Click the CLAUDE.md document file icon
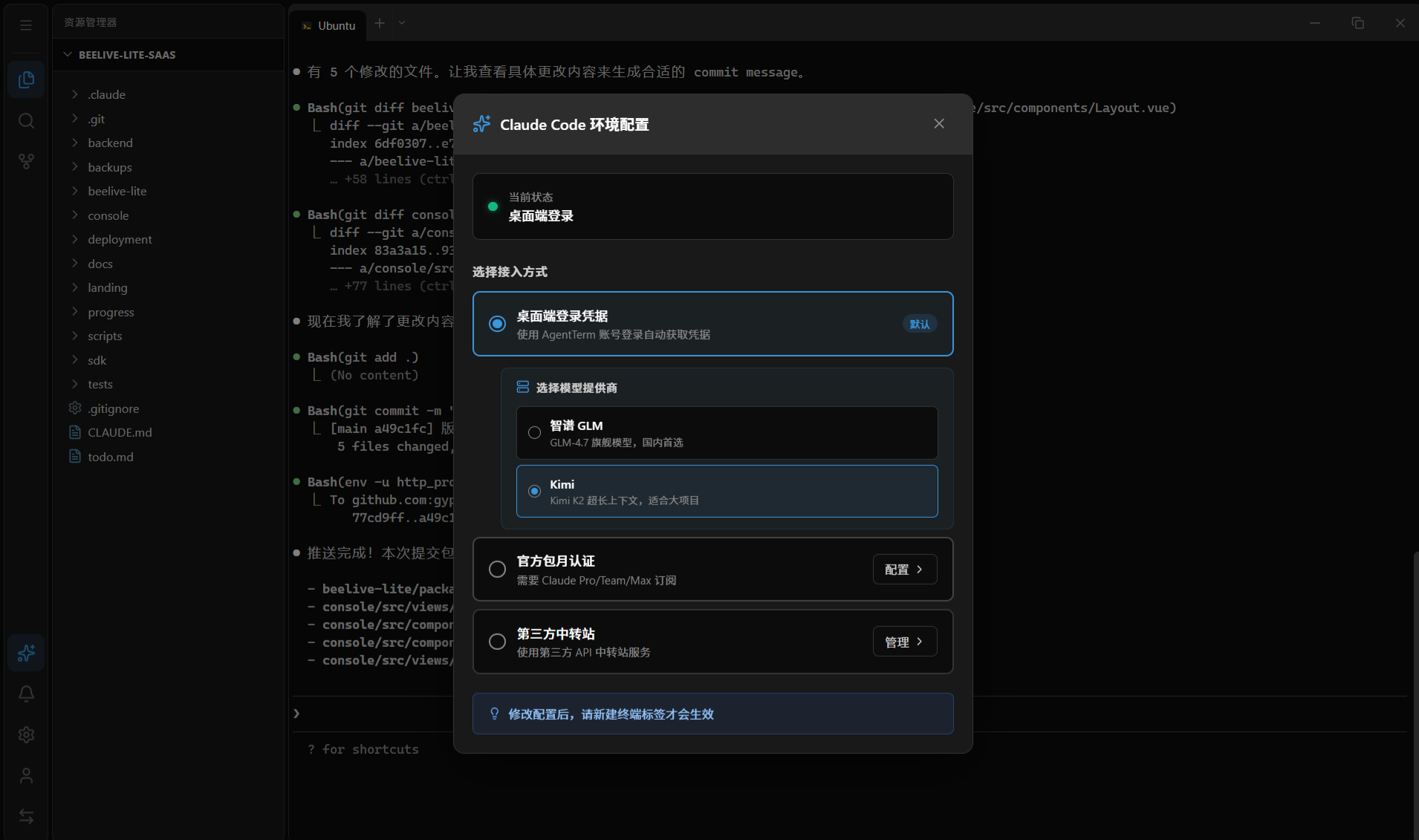The image size is (1419, 840). (x=74, y=432)
